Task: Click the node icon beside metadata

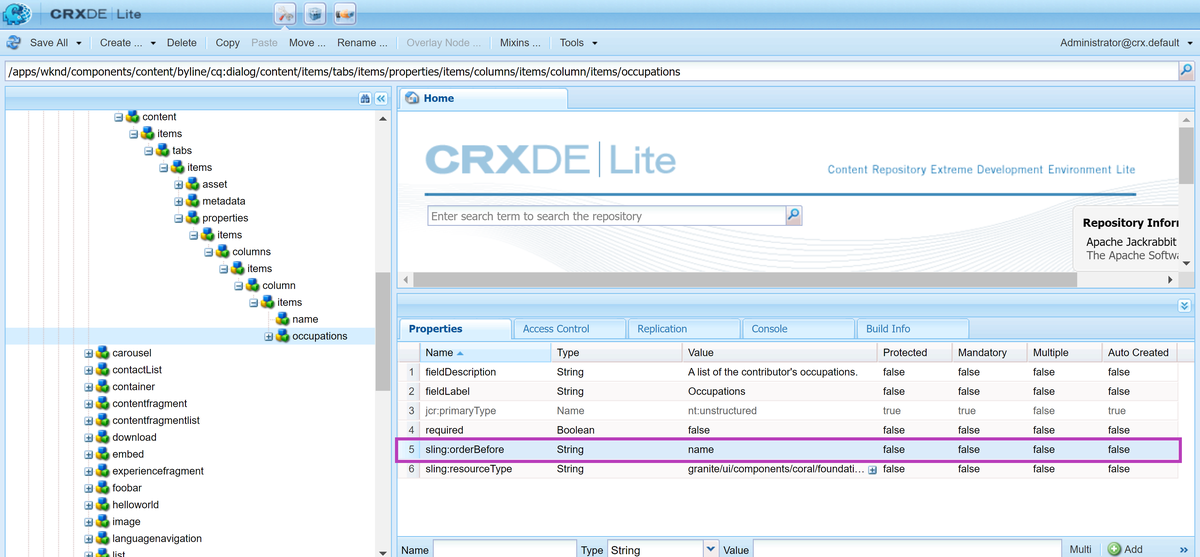Action: pyautogui.click(x=193, y=201)
